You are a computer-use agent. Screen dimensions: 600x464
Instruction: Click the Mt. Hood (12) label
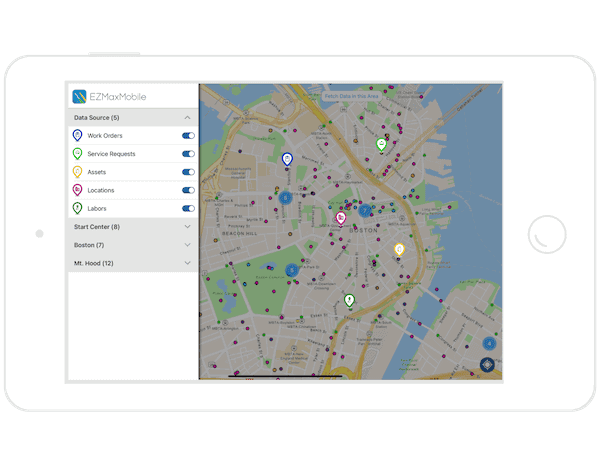coord(93,263)
